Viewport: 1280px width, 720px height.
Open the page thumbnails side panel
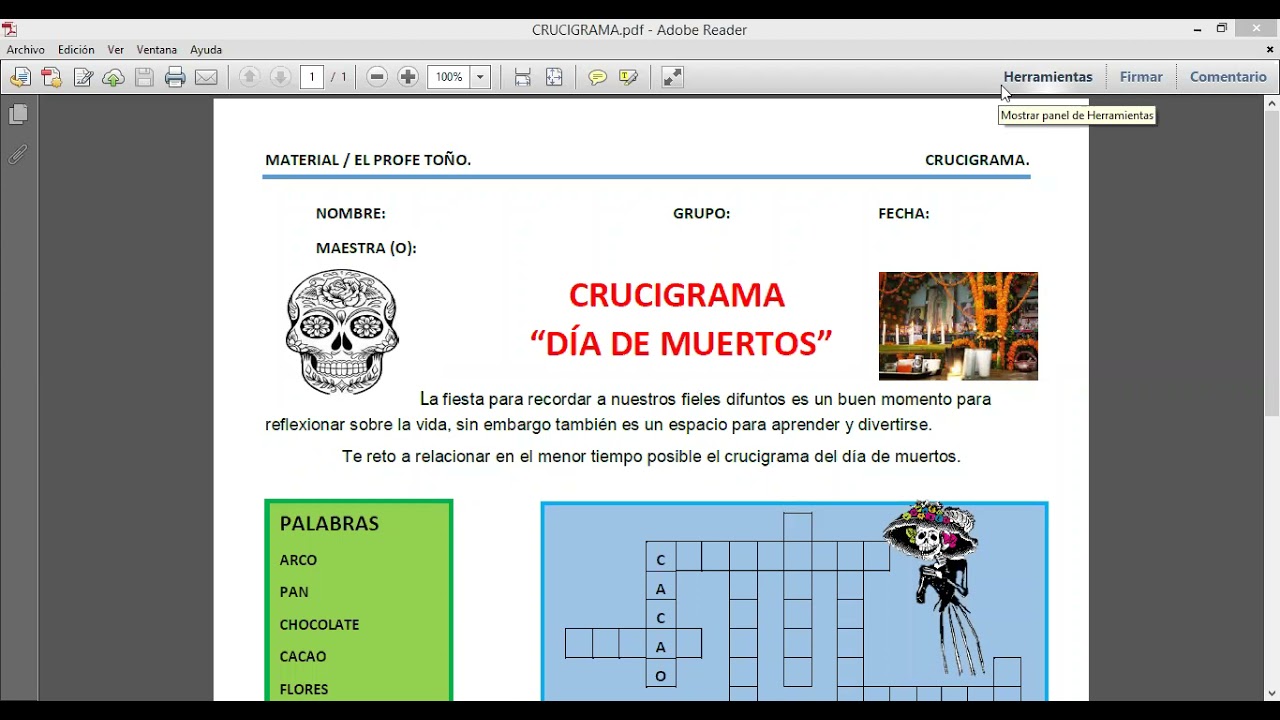[x=18, y=114]
